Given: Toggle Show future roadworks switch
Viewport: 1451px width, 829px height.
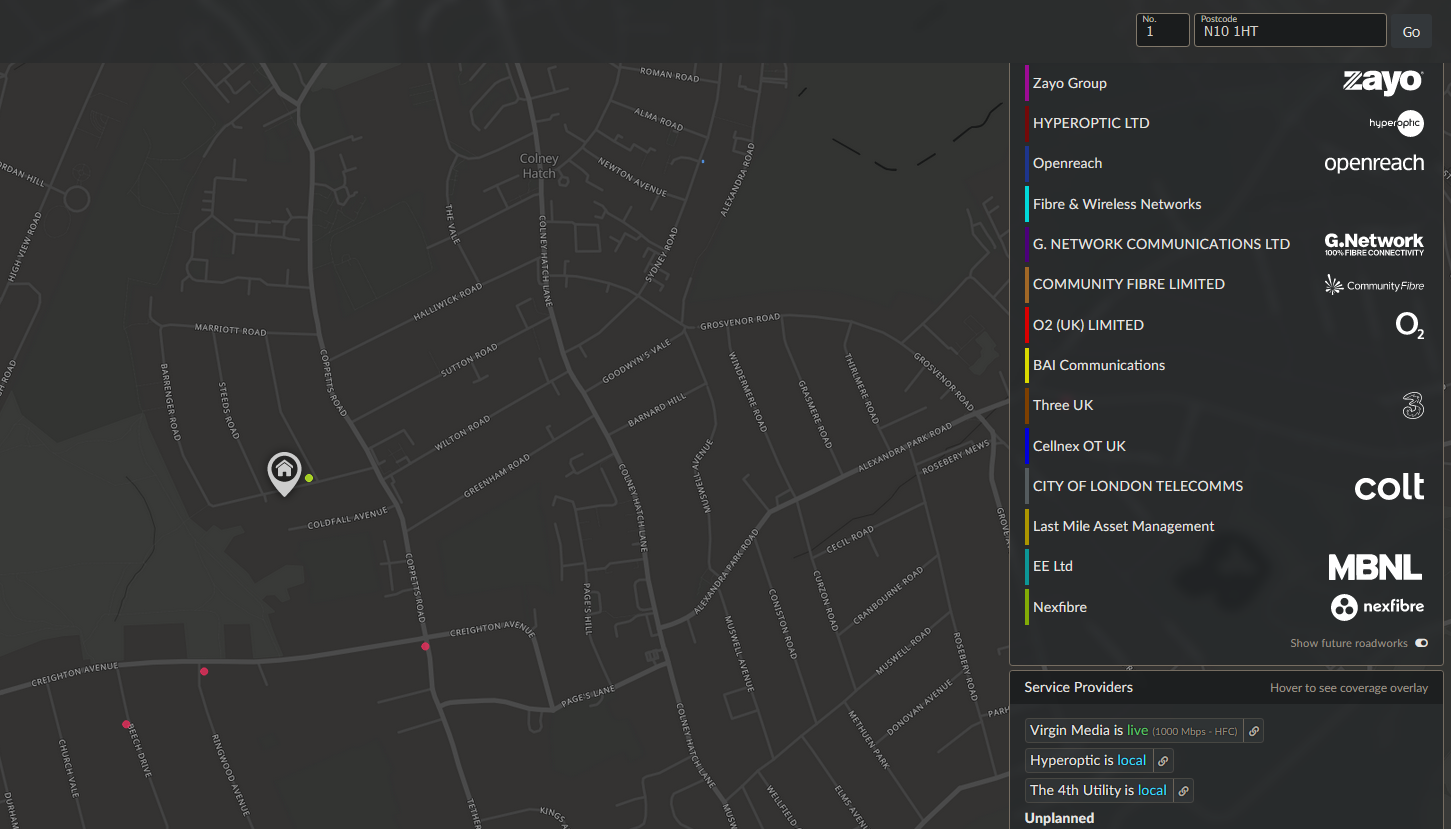Looking at the screenshot, I should coord(1421,643).
